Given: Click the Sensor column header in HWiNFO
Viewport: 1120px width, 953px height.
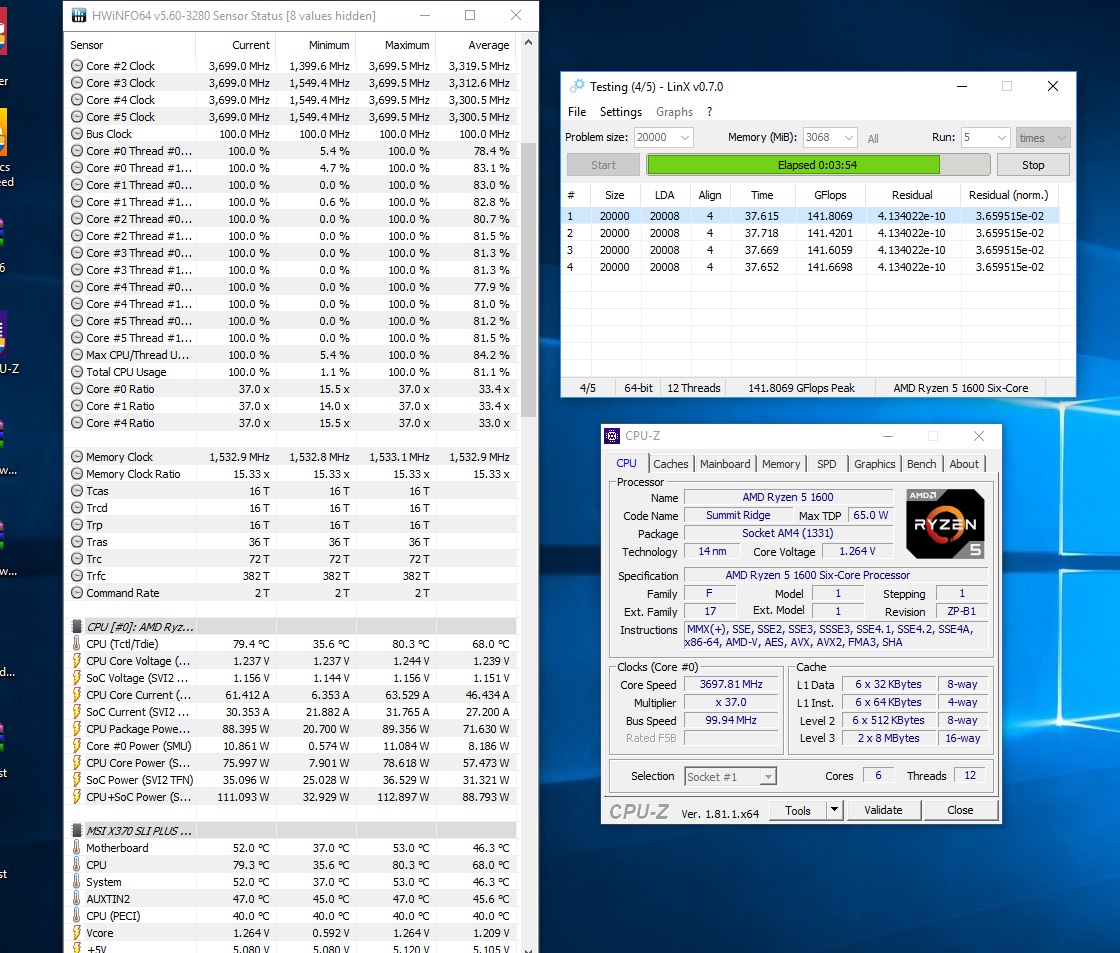Looking at the screenshot, I should 130,45.
